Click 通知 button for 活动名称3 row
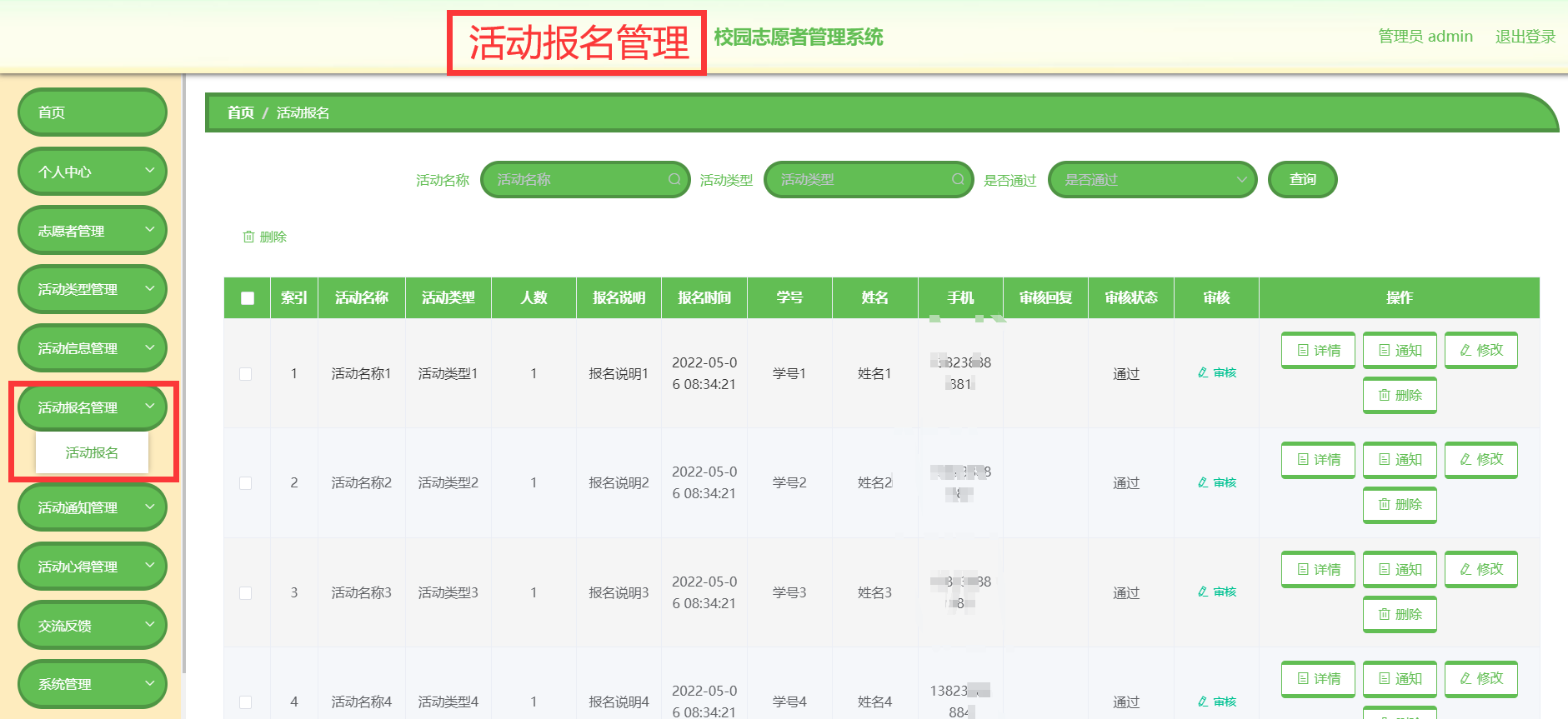This screenshot has height=719, width=1568. [x=1400, y=569]
